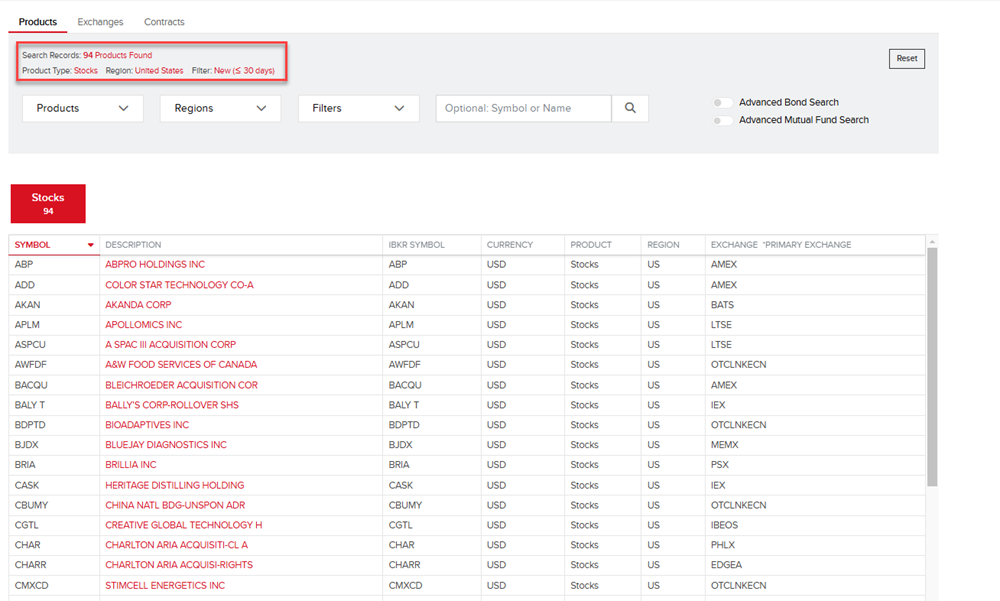Sort by the SYMBOL column arrow
Screen dimensions: 1000x601
click(91, 245)
